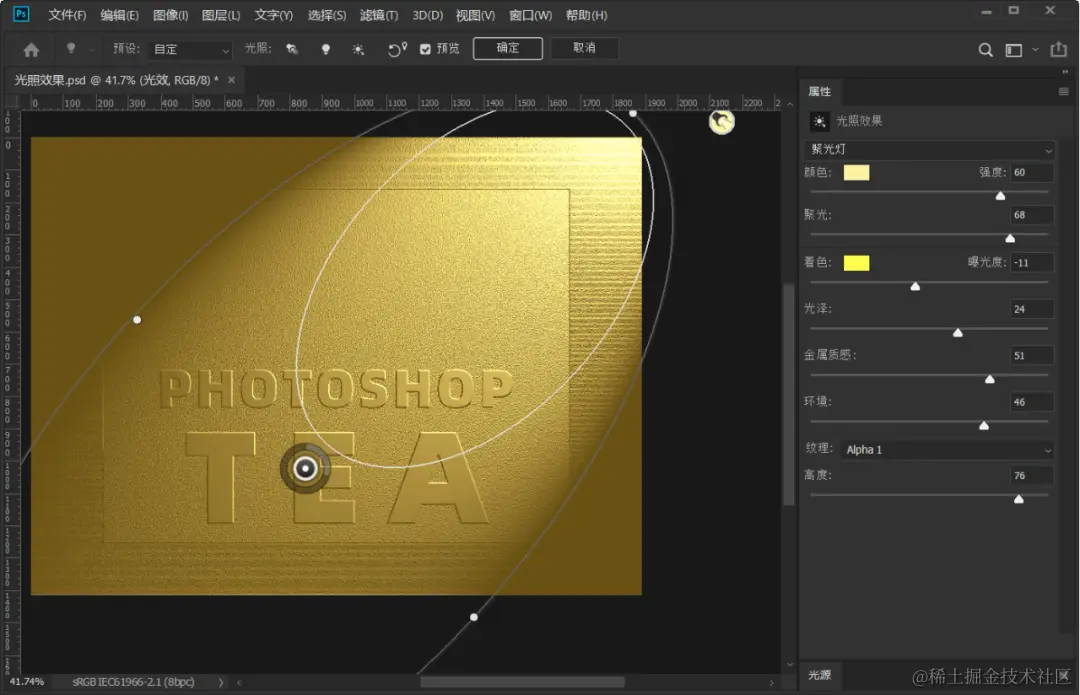Open the 帮助(H) menu
The height and width of the screenshot is (695, 1080).
(x=586, y=15)
